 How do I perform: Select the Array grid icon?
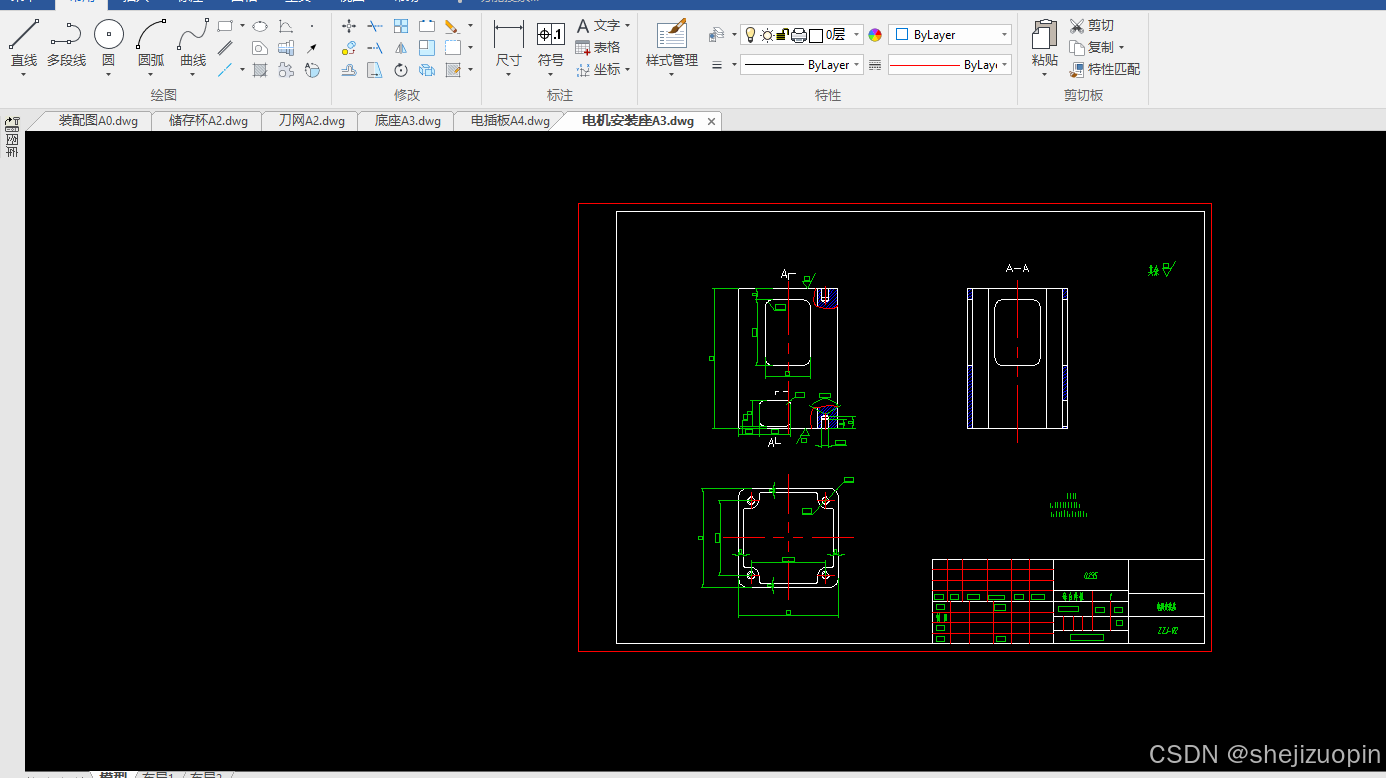click(x=401, y=26)
